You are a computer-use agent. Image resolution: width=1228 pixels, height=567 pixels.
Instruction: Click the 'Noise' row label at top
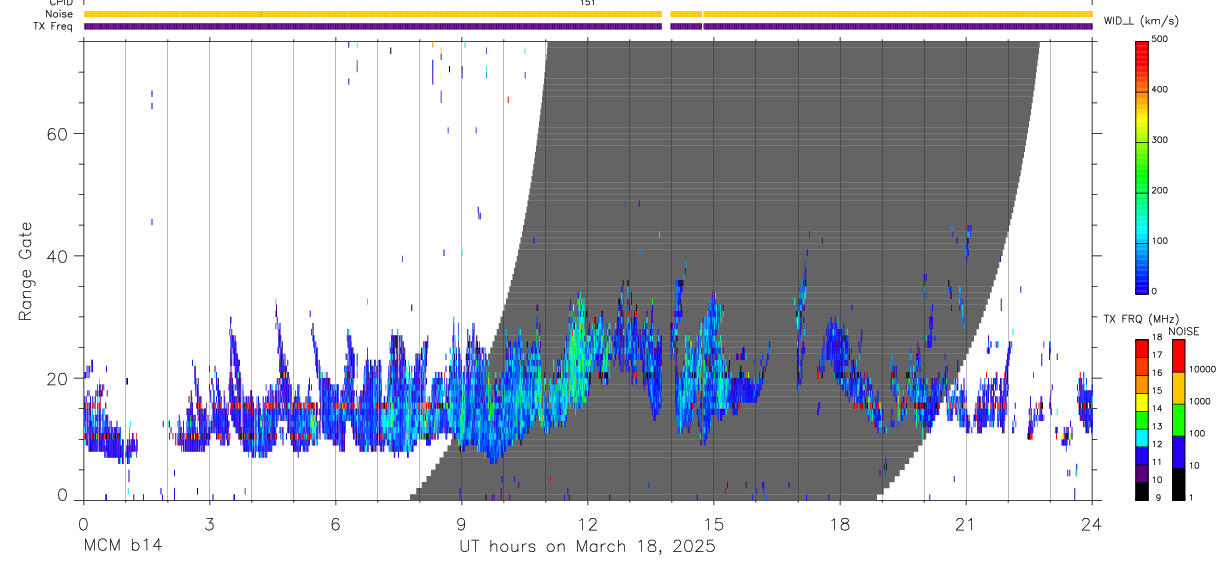click(x=59, y=14)
